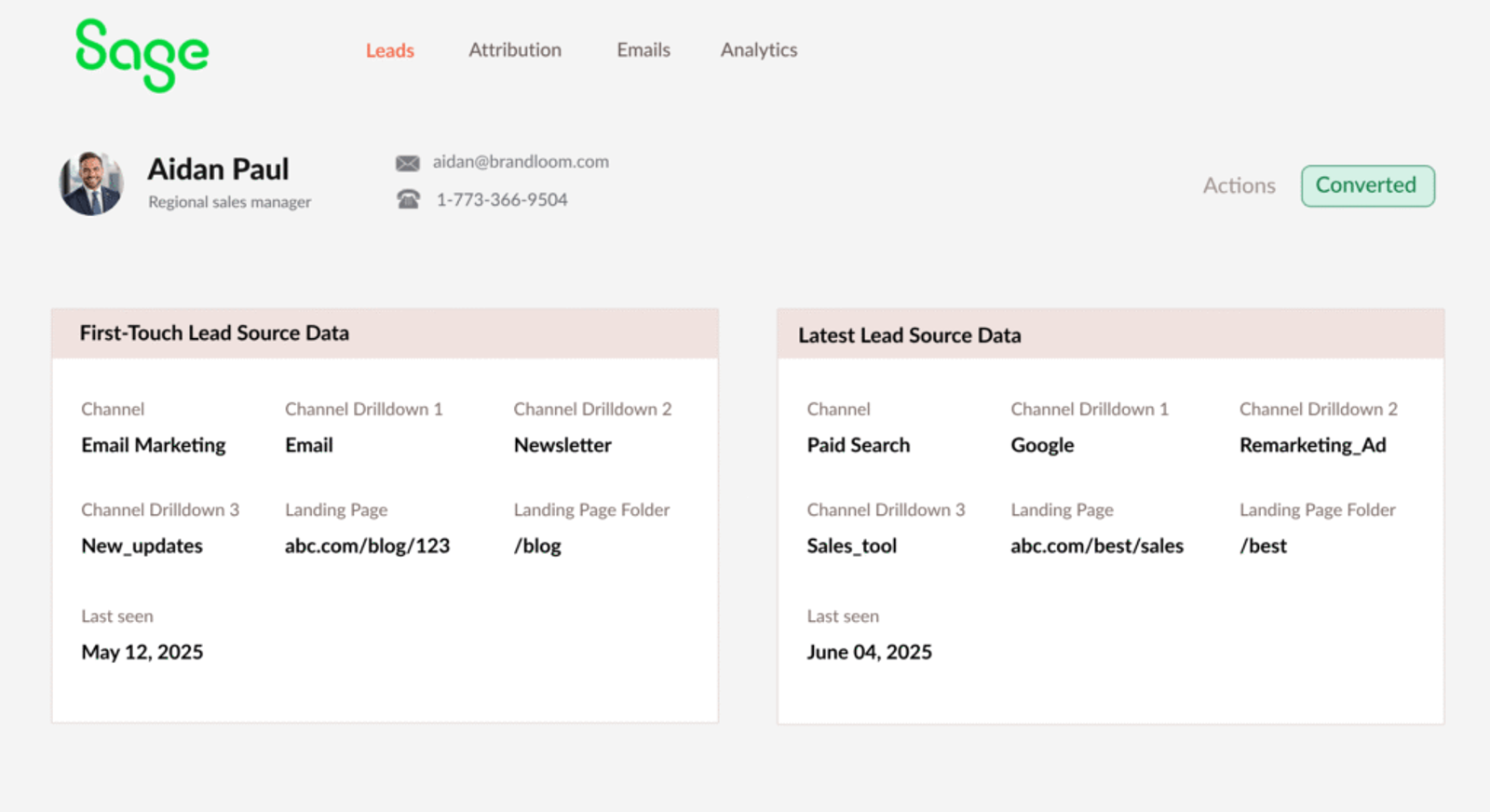Click the email envelope icon
This screenshot has height=812, width=1490.
coord(407,163)
